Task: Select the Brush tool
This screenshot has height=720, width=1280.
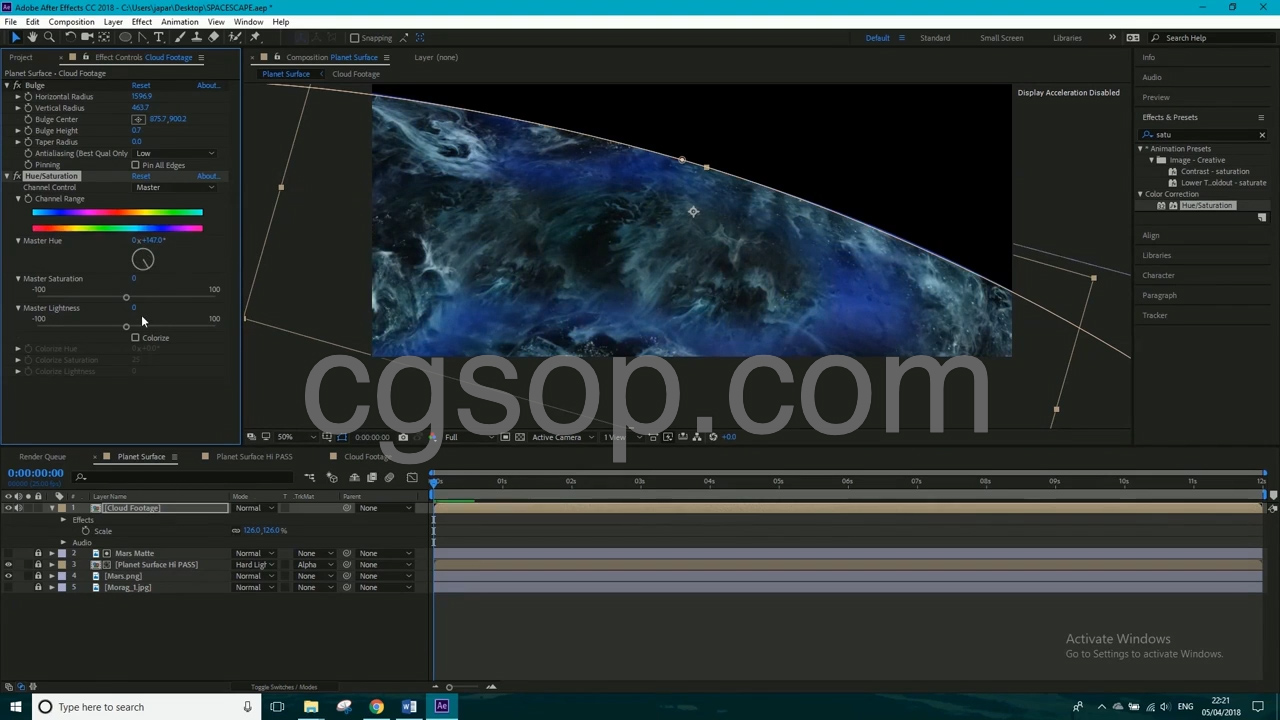Action: [x=180, y=38]
